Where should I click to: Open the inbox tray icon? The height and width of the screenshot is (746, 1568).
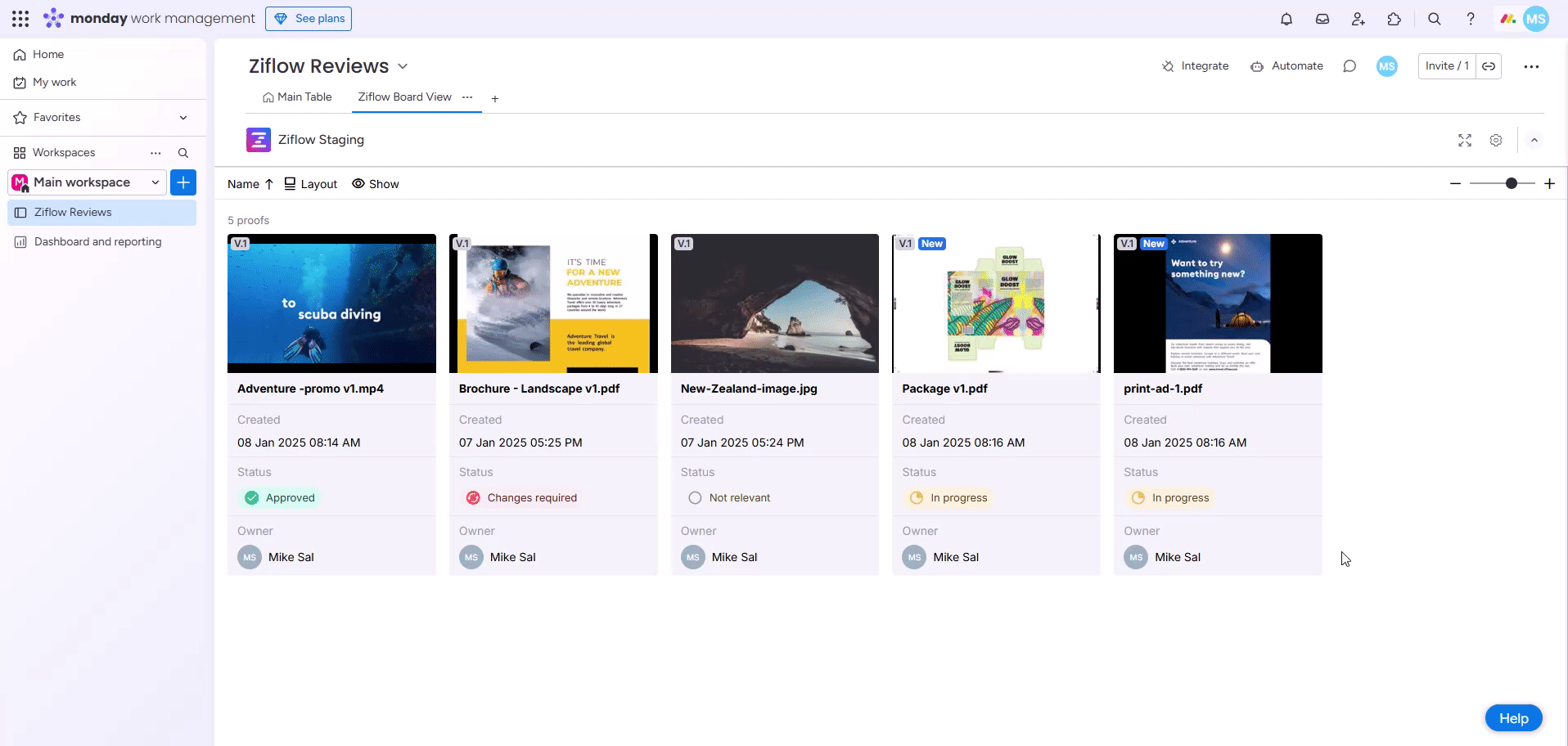1322,19
